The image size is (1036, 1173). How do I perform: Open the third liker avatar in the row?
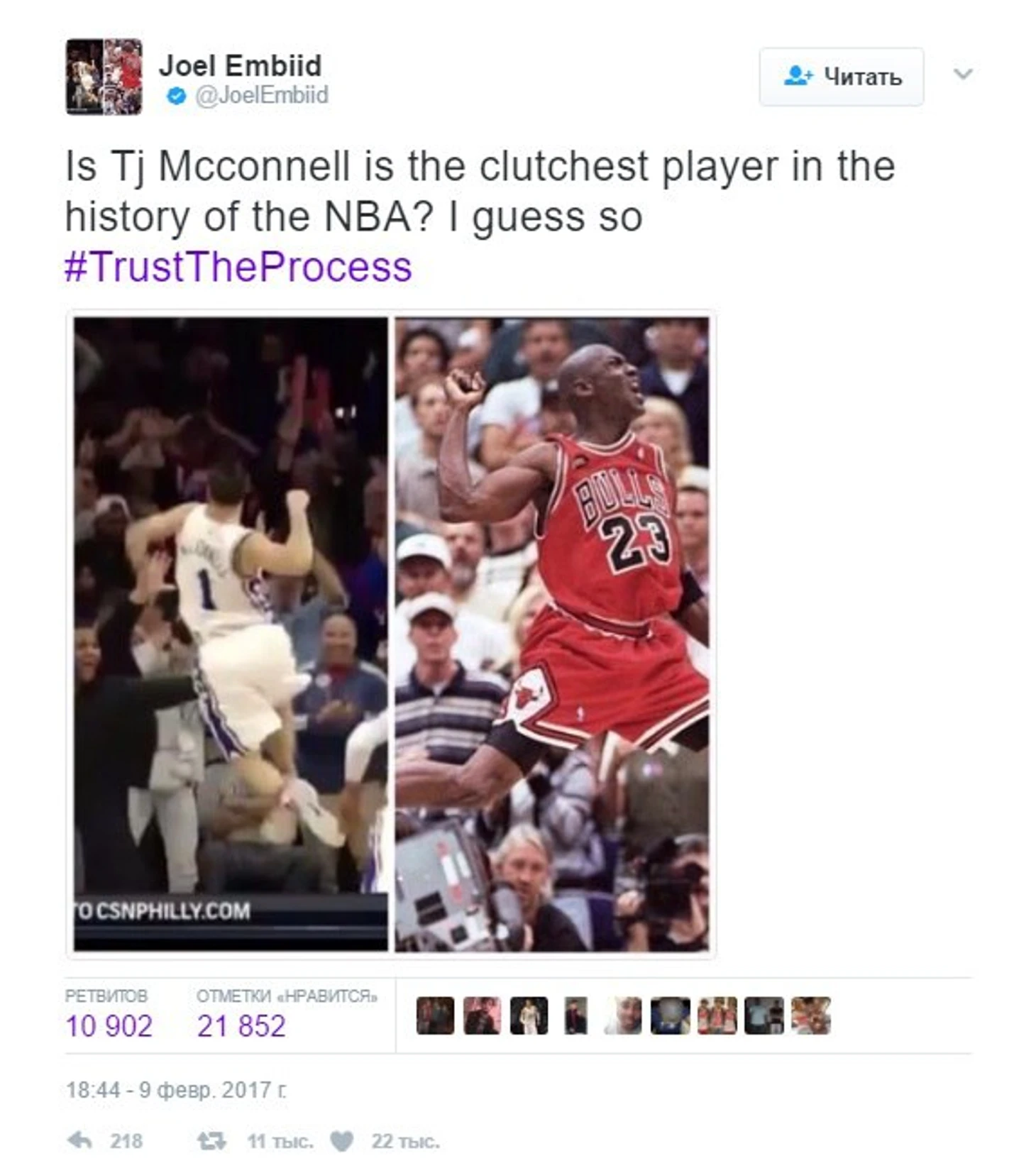(529, 1015)
